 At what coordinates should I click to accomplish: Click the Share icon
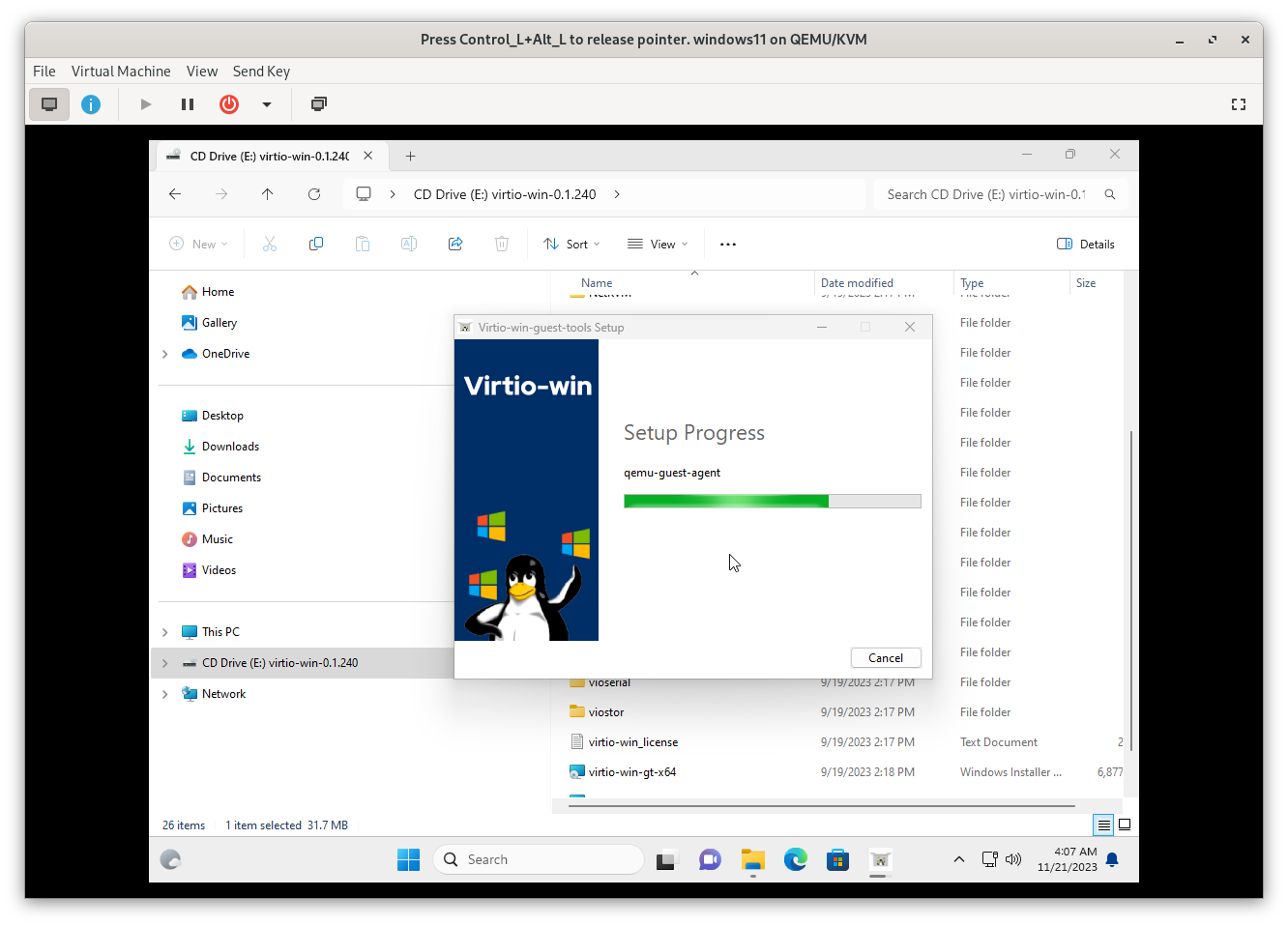(455, 245)
